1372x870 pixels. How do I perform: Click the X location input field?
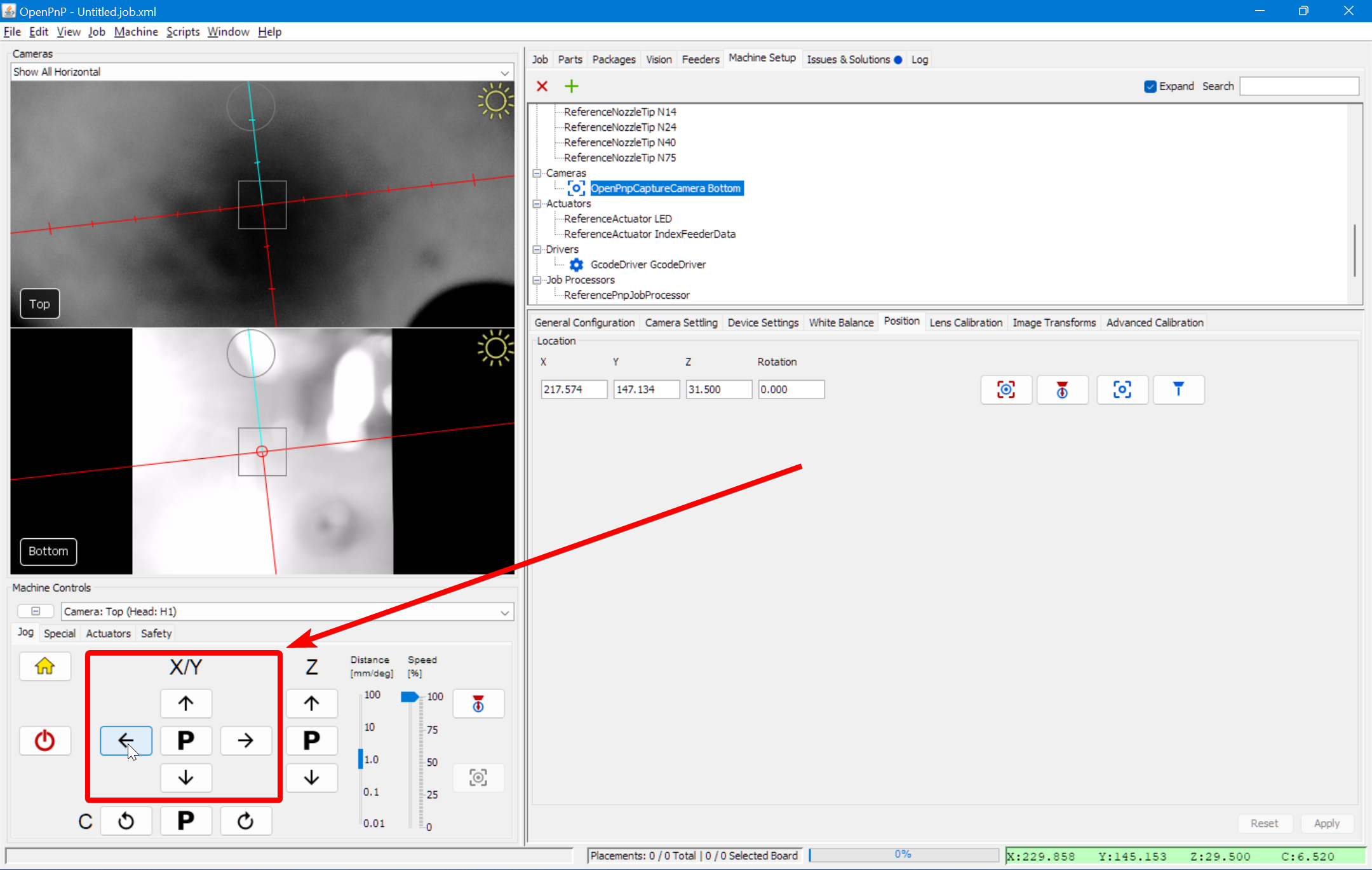573,390
